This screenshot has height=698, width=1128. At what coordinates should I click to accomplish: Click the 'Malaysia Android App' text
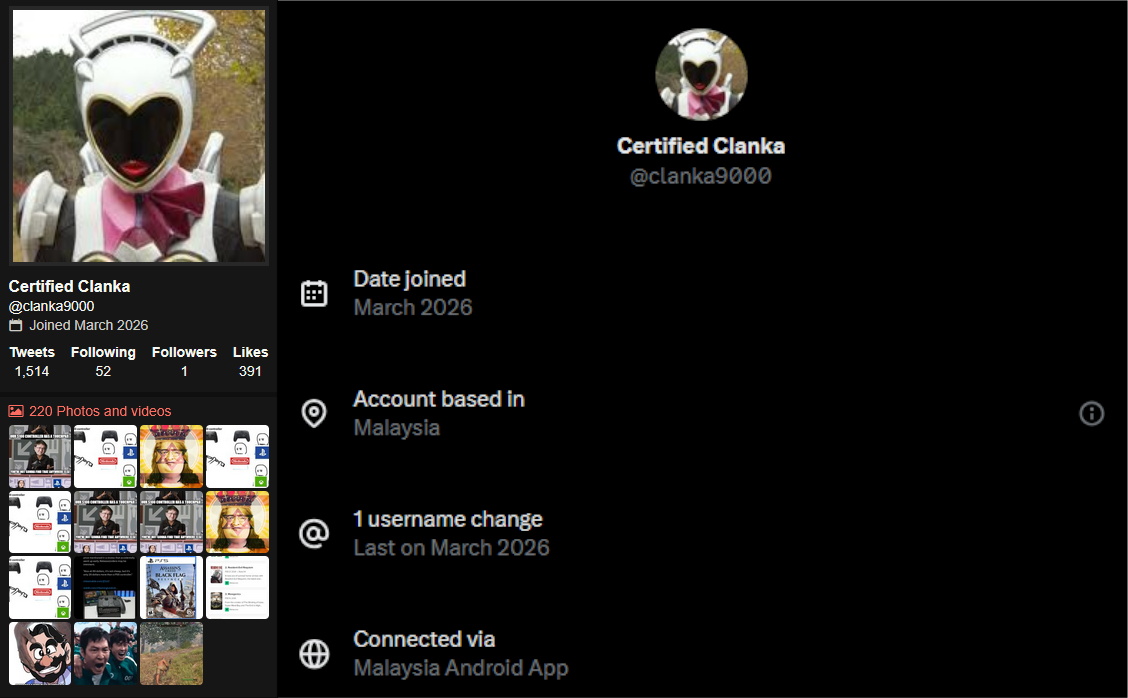tap(461, 668)
